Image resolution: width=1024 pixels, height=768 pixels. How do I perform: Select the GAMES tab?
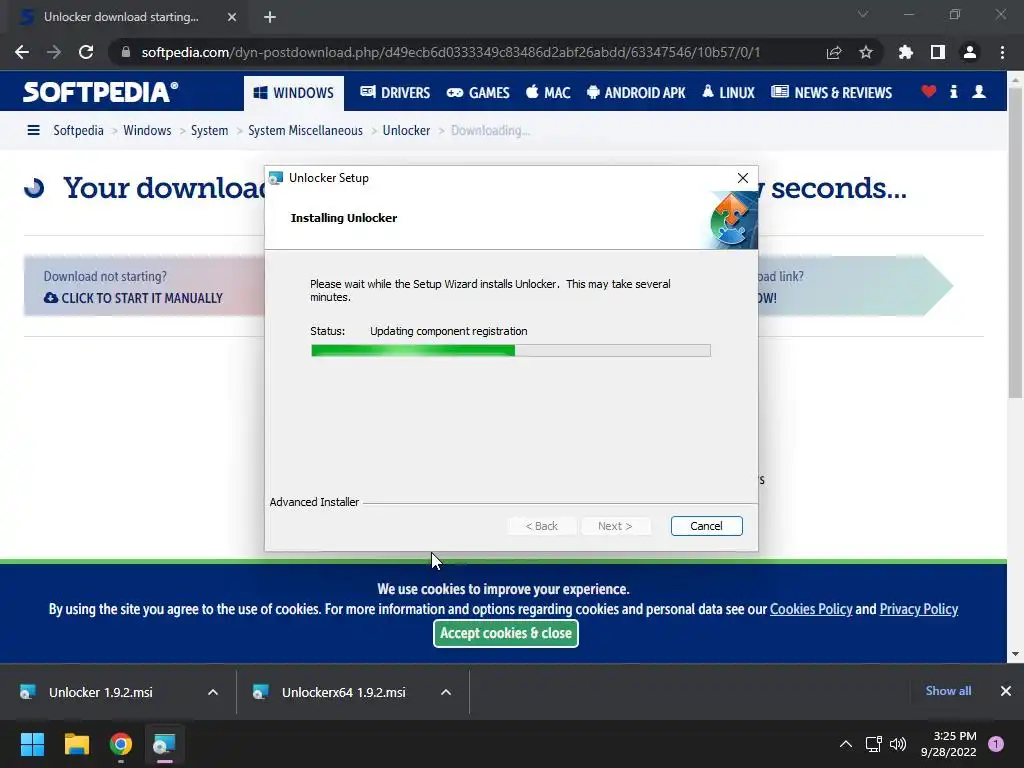click(x=478, y=93)
